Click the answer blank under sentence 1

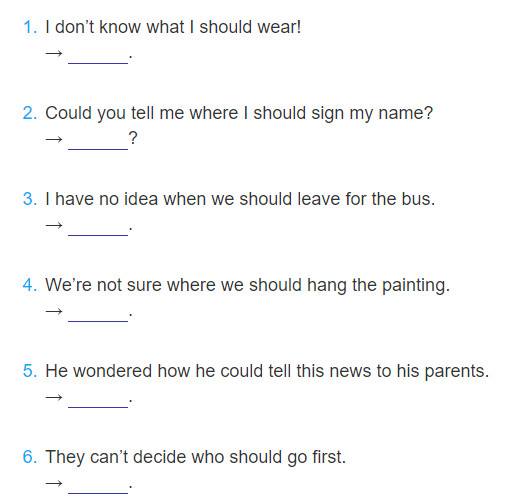[98, 58]
